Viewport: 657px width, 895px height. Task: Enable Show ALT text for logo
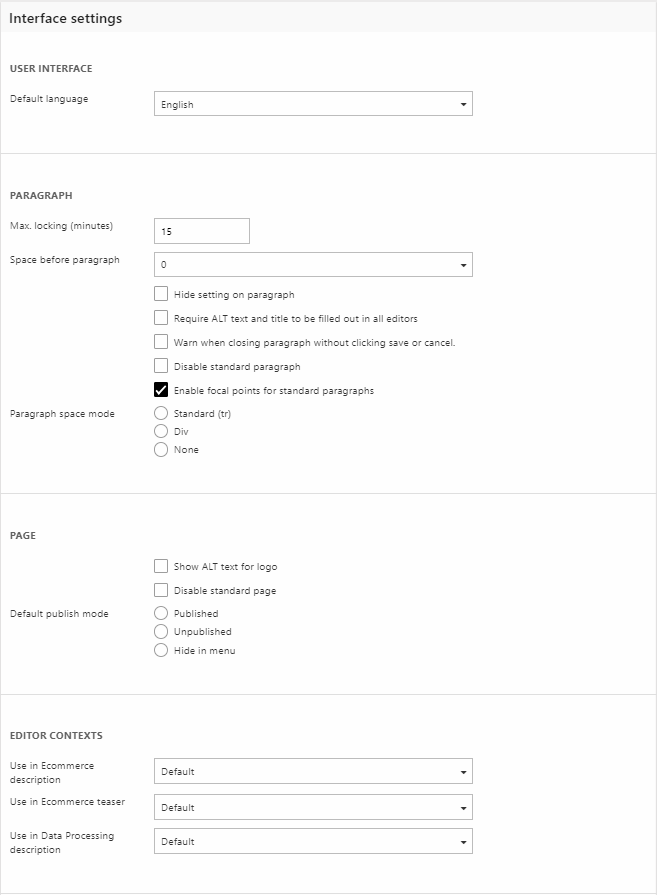[x=161, y=566]
